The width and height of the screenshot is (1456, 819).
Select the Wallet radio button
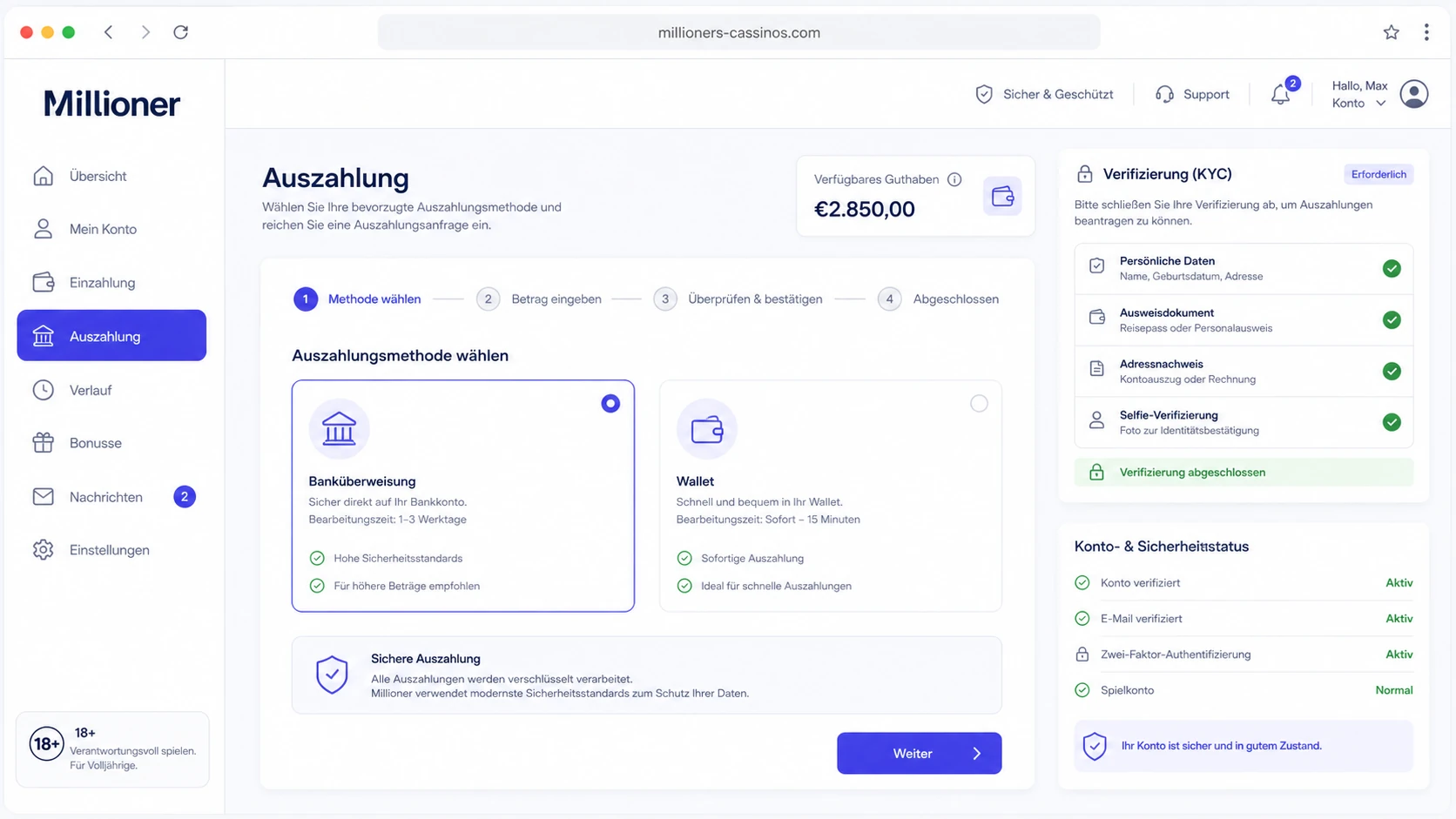pyautogui.click(x=979, y=404)
